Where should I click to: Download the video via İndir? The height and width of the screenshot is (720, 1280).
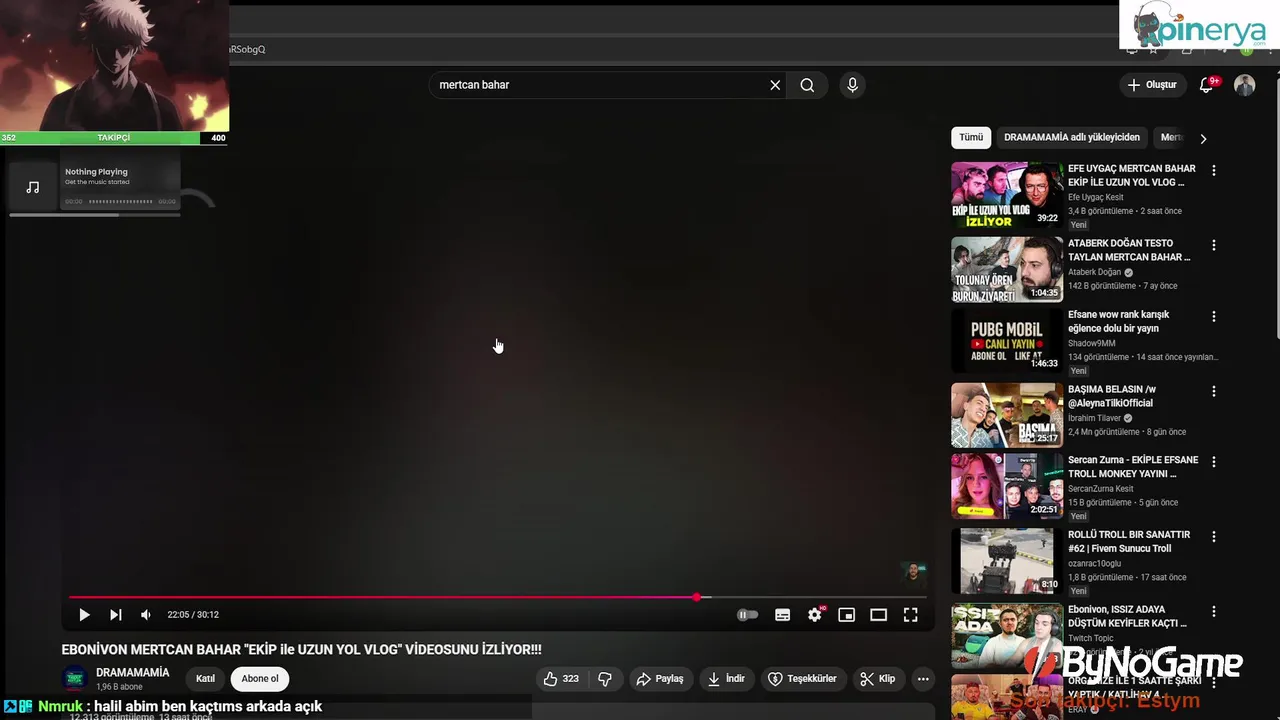(x=727, y=679)
